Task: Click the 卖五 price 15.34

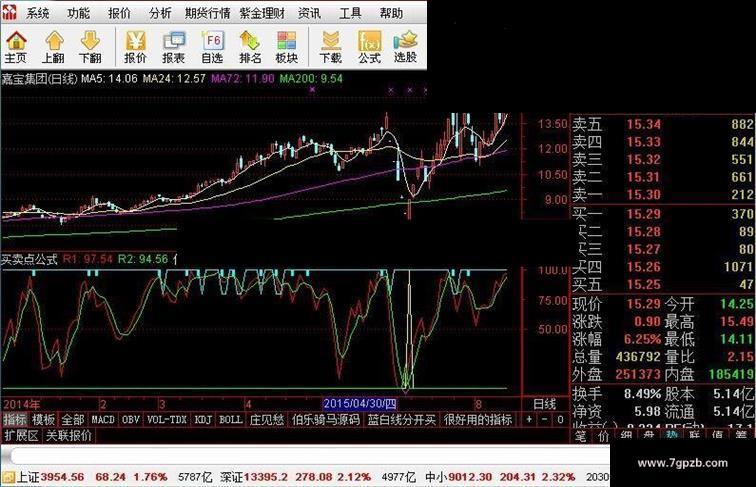Action: 644,124
